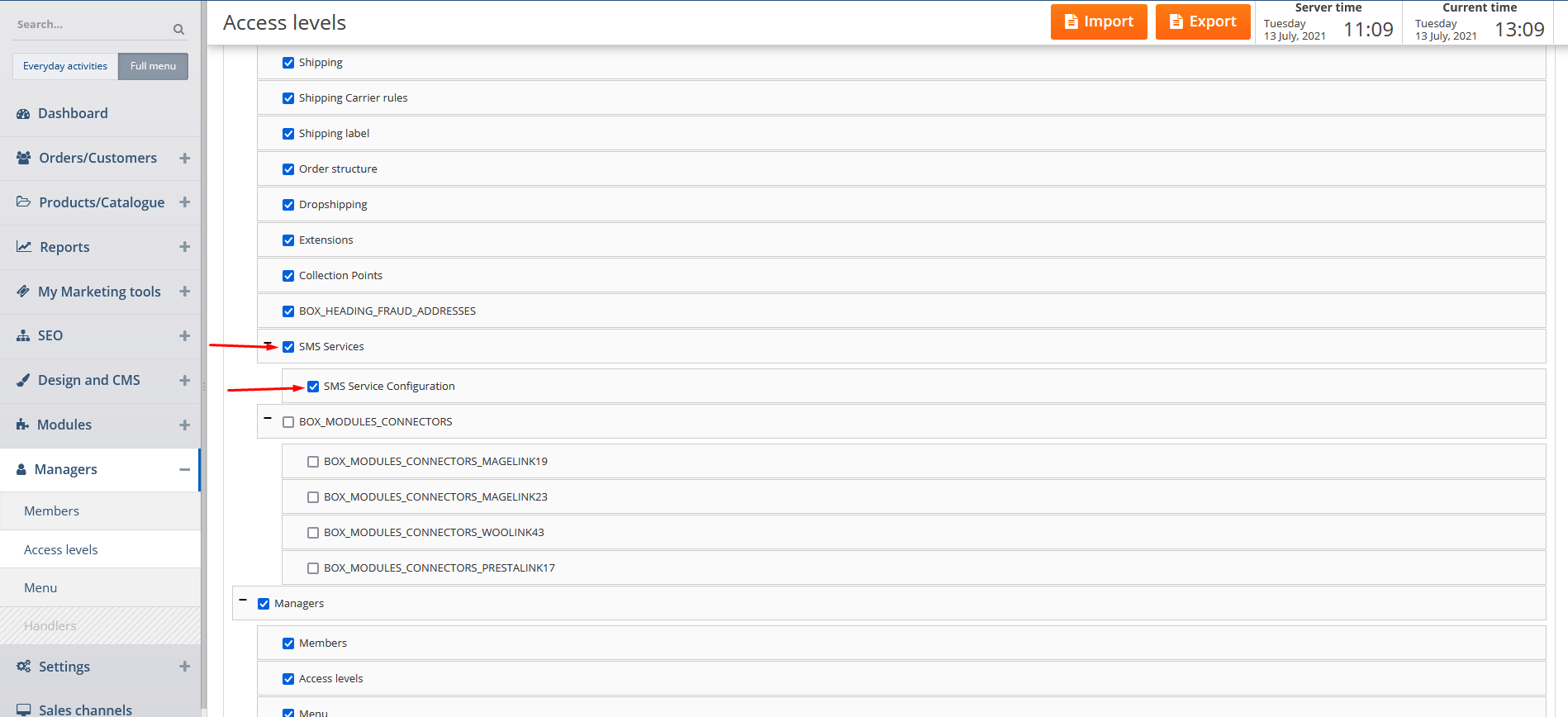The image size is (1568, 717).
Task: Click the SEO sitemap icon
Action: point(23,336)
